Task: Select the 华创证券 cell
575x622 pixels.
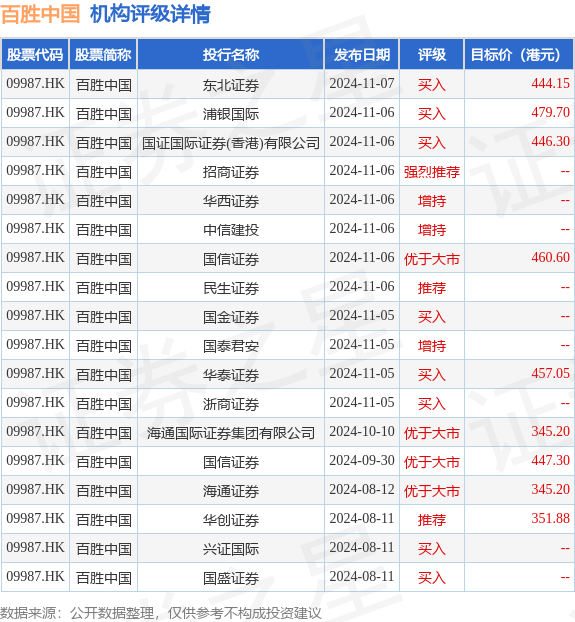Action: tap(231, 519)
